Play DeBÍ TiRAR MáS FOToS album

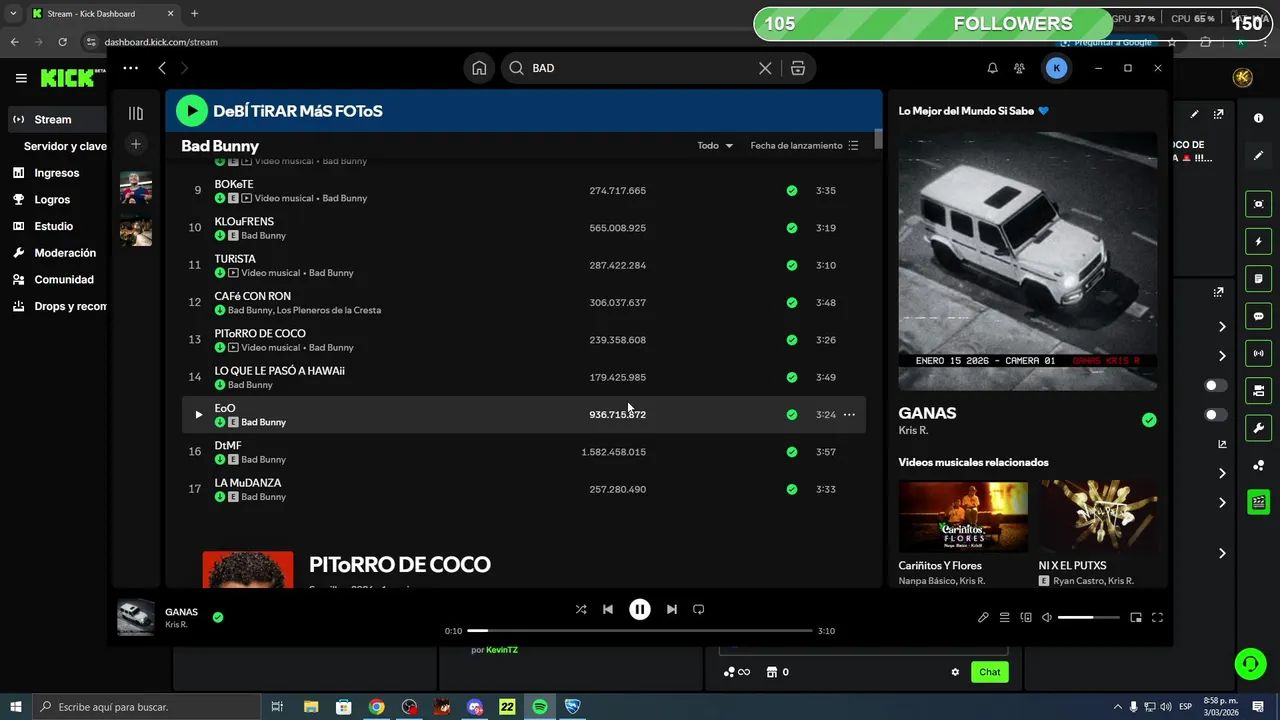(x=191, y=111)
